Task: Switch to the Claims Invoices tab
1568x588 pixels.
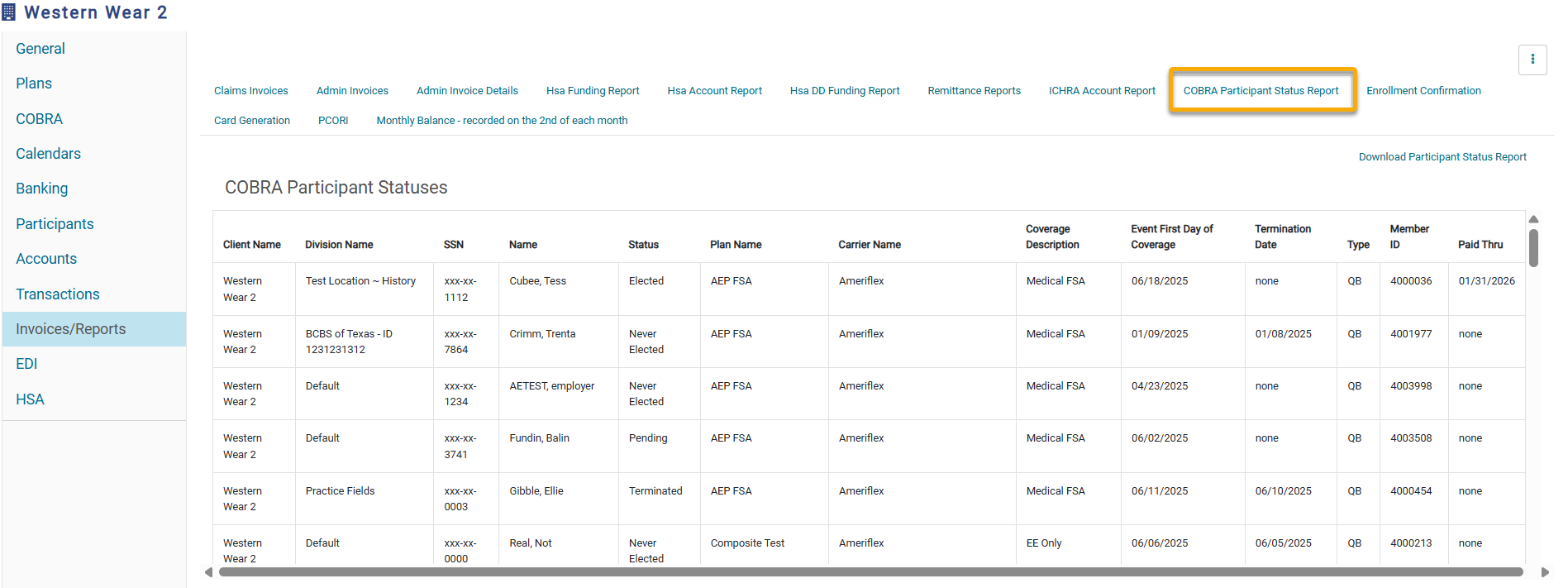Action: click(x=251, y=91)
